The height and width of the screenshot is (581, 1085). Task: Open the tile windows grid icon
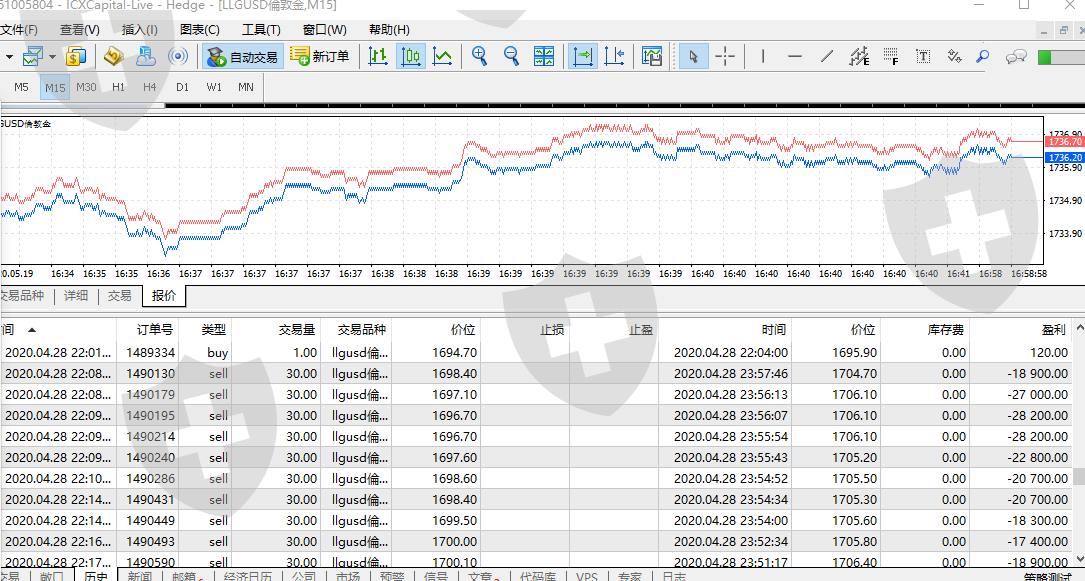[x=544, y=56]
